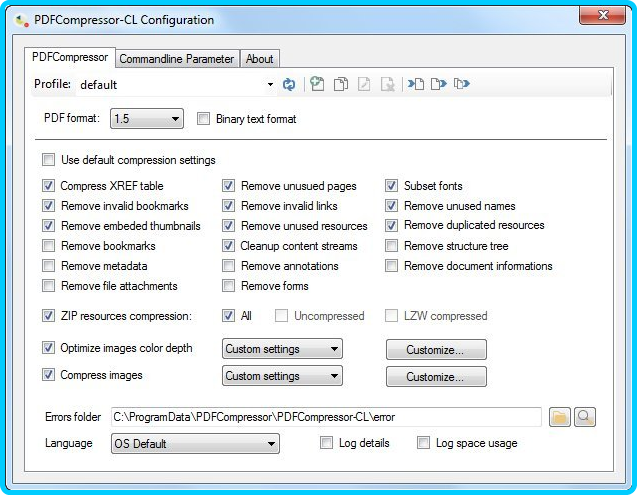Select the PDFCompressor tab

click(70, 57)
